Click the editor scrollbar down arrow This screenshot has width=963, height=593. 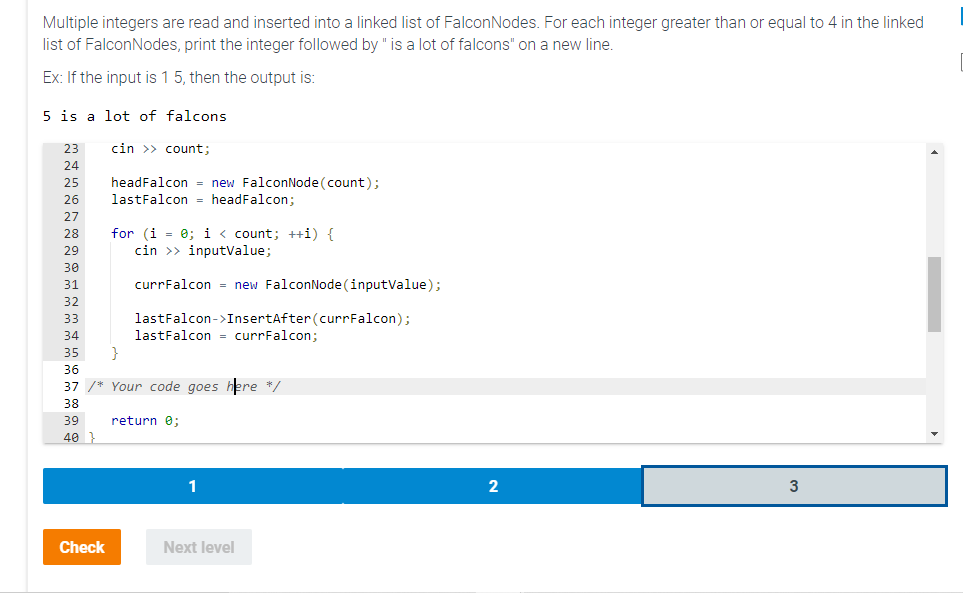click(x=934, y=432)
